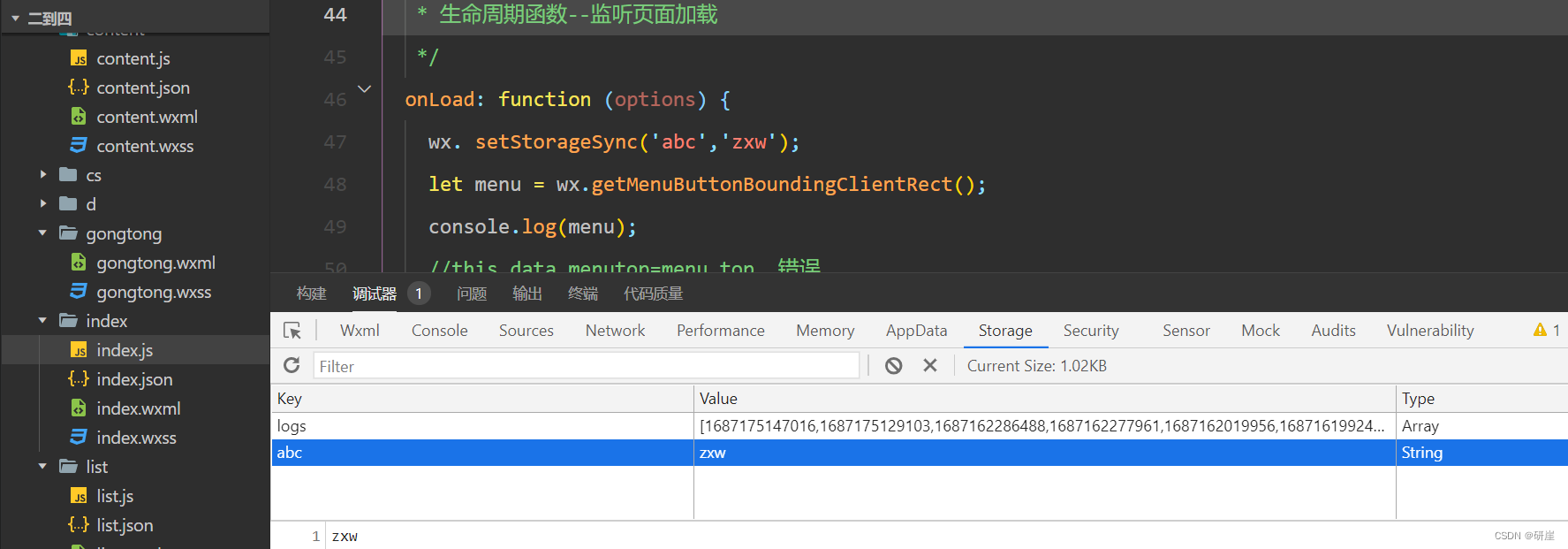Screen dimensions: 1568x549
Task: Click the Type column header
Action: pyautogui.click(x=1481, y=399)
